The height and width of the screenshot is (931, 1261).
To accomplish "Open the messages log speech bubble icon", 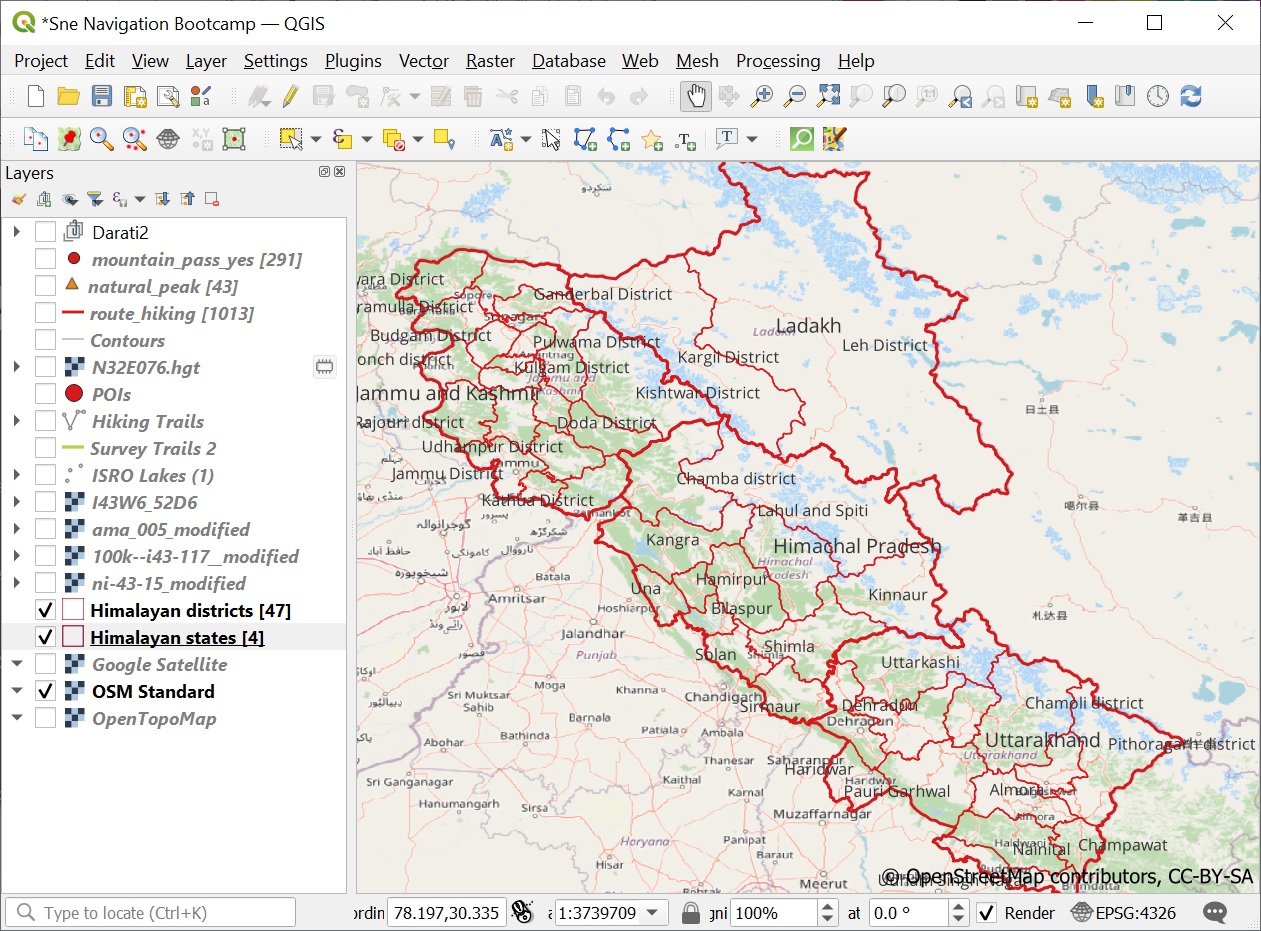I will 1215,912.
